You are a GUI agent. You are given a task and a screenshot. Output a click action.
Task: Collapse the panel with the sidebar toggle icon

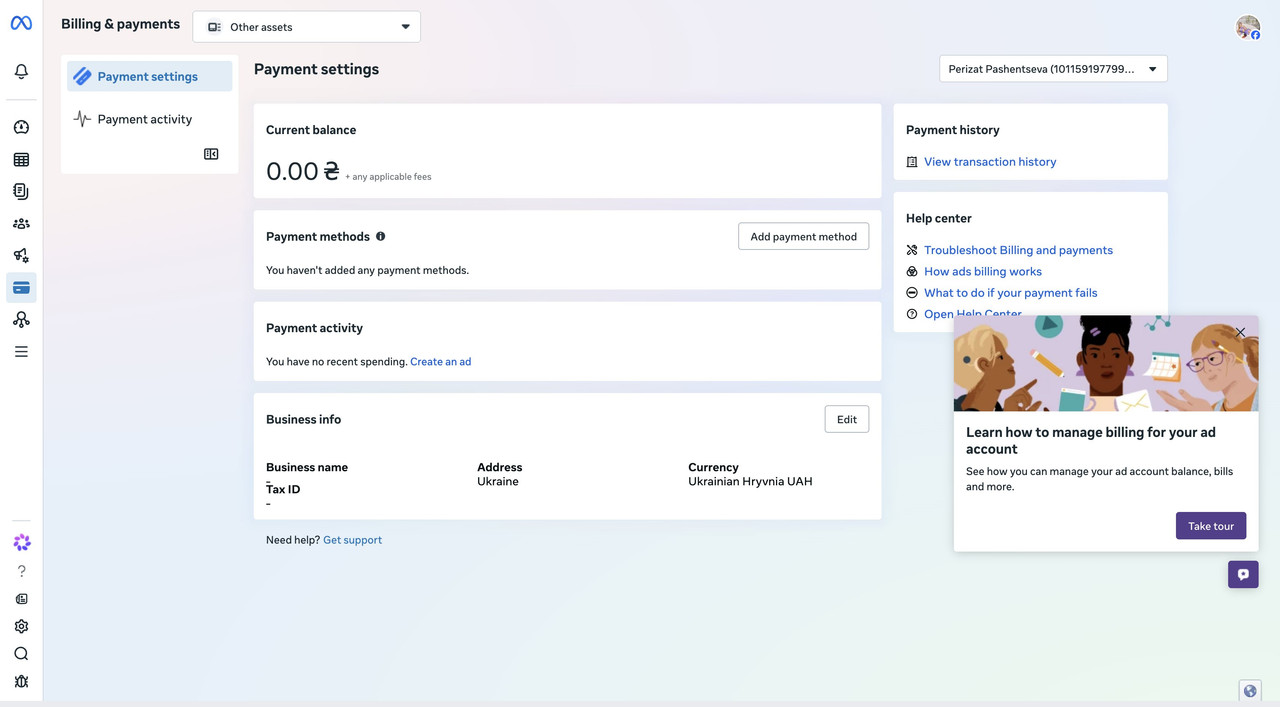(x=211, y=154)
